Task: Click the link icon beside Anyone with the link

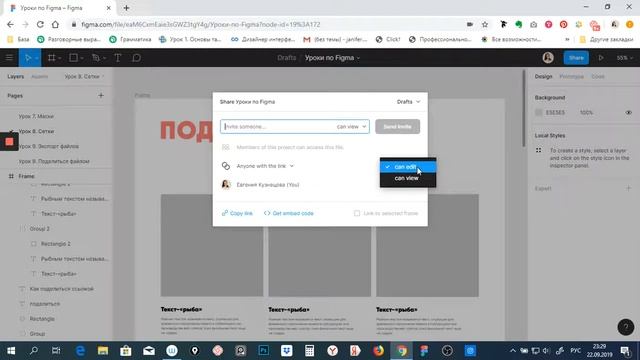Action: tap(226, 166)
